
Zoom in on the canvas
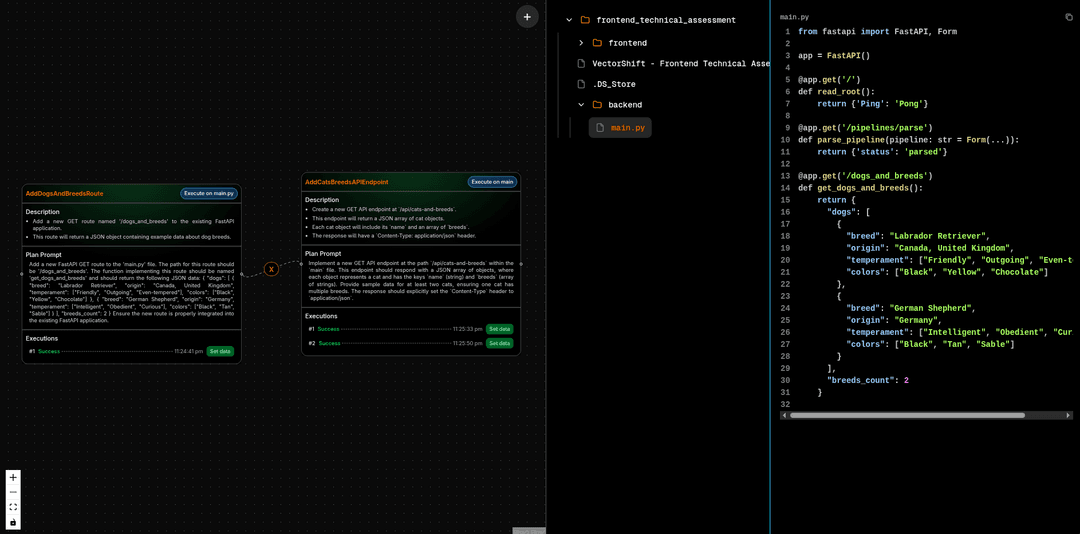[x=13, y=477]
